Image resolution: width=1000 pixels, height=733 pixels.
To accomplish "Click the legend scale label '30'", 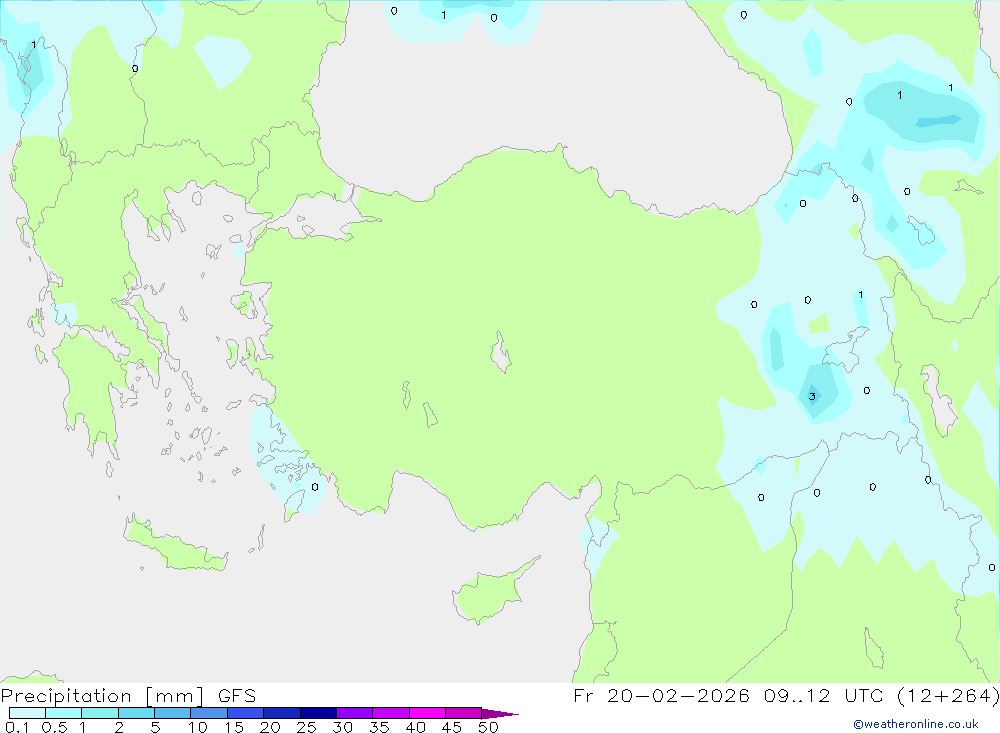I will (x=343, y=727).
